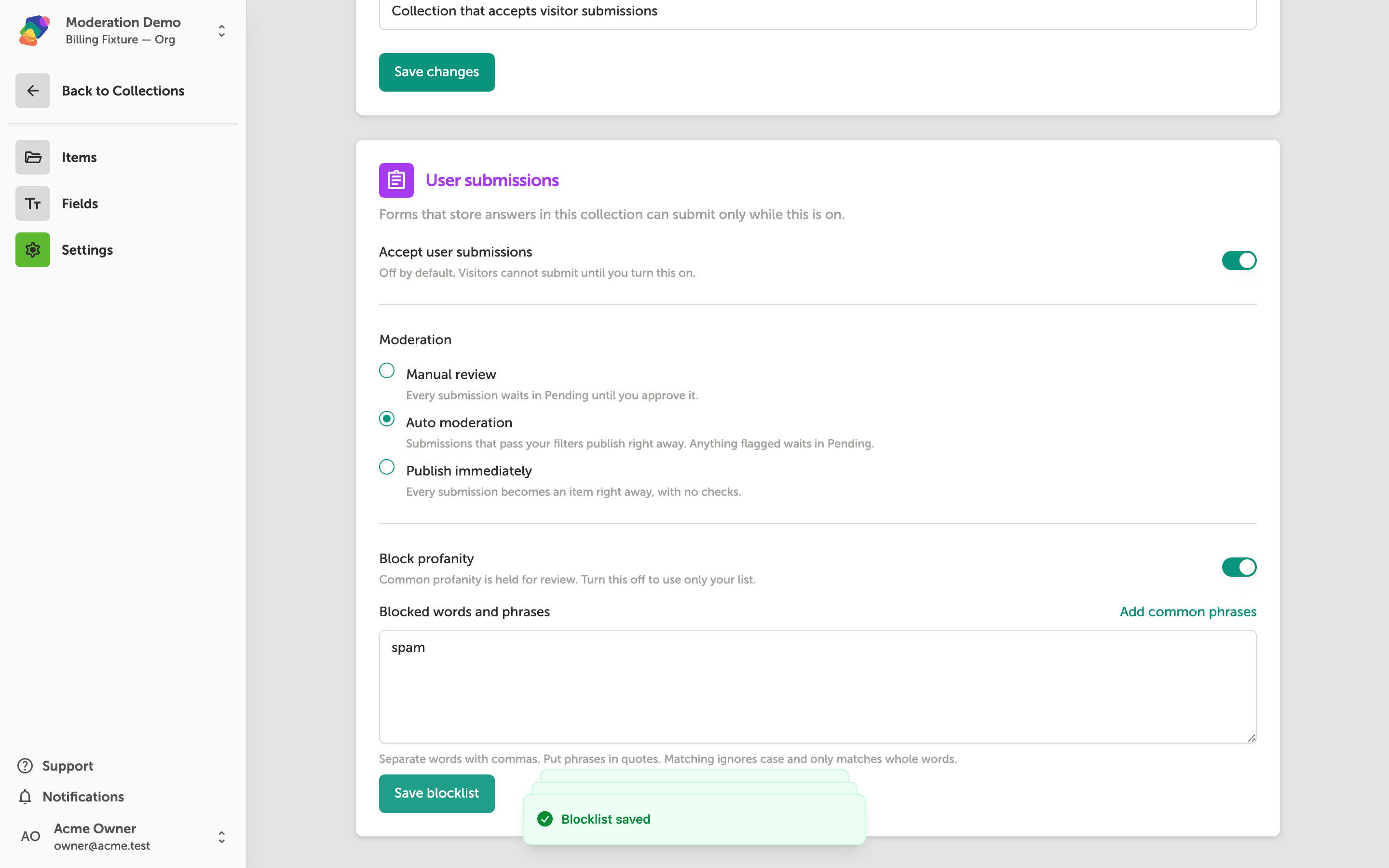The height and width of the screenshot is (868, 1389).
Task: Open the Support link
Action: (55, 766)
